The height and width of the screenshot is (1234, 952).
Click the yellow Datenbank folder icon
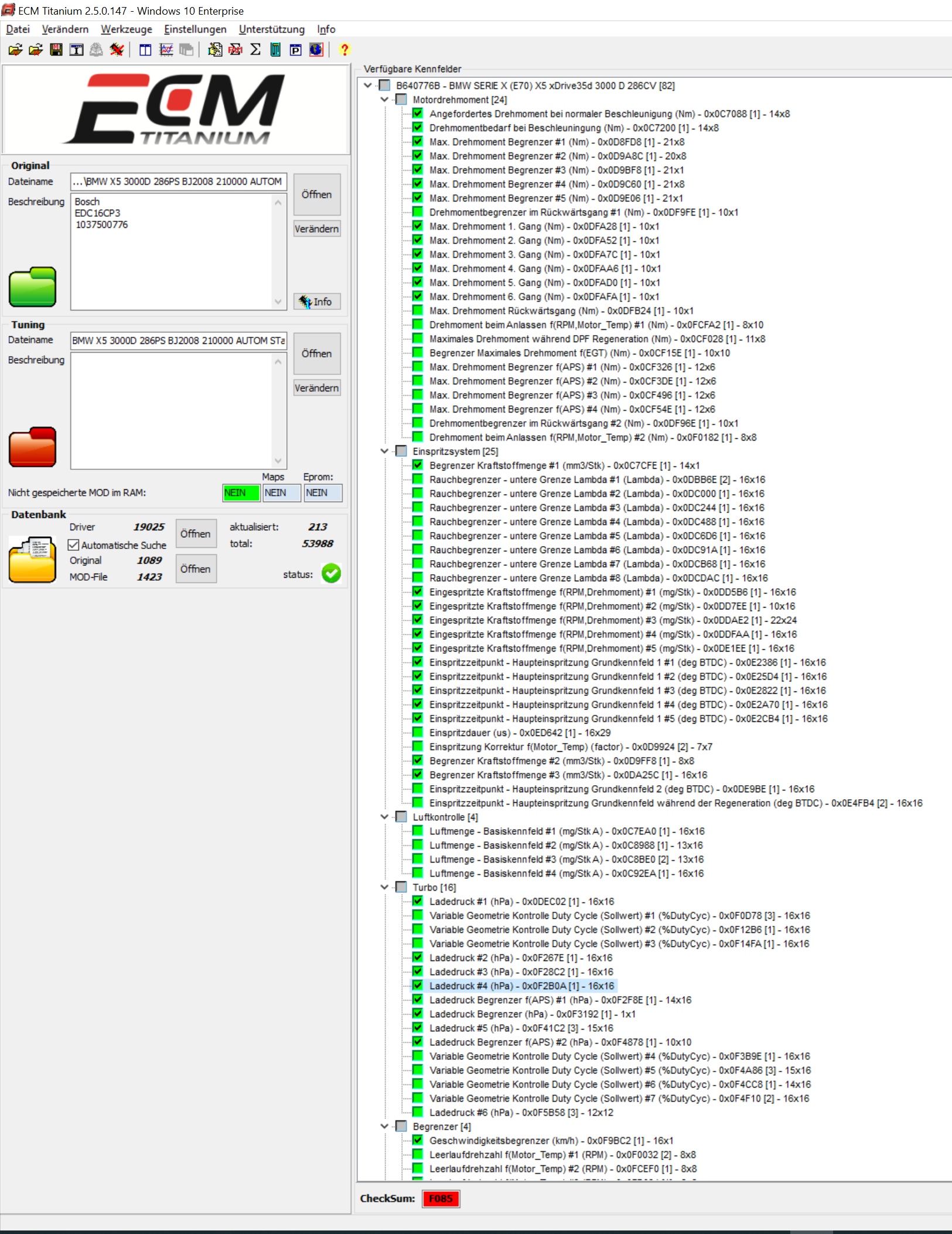pyautogui.click(x=33, y=560)
